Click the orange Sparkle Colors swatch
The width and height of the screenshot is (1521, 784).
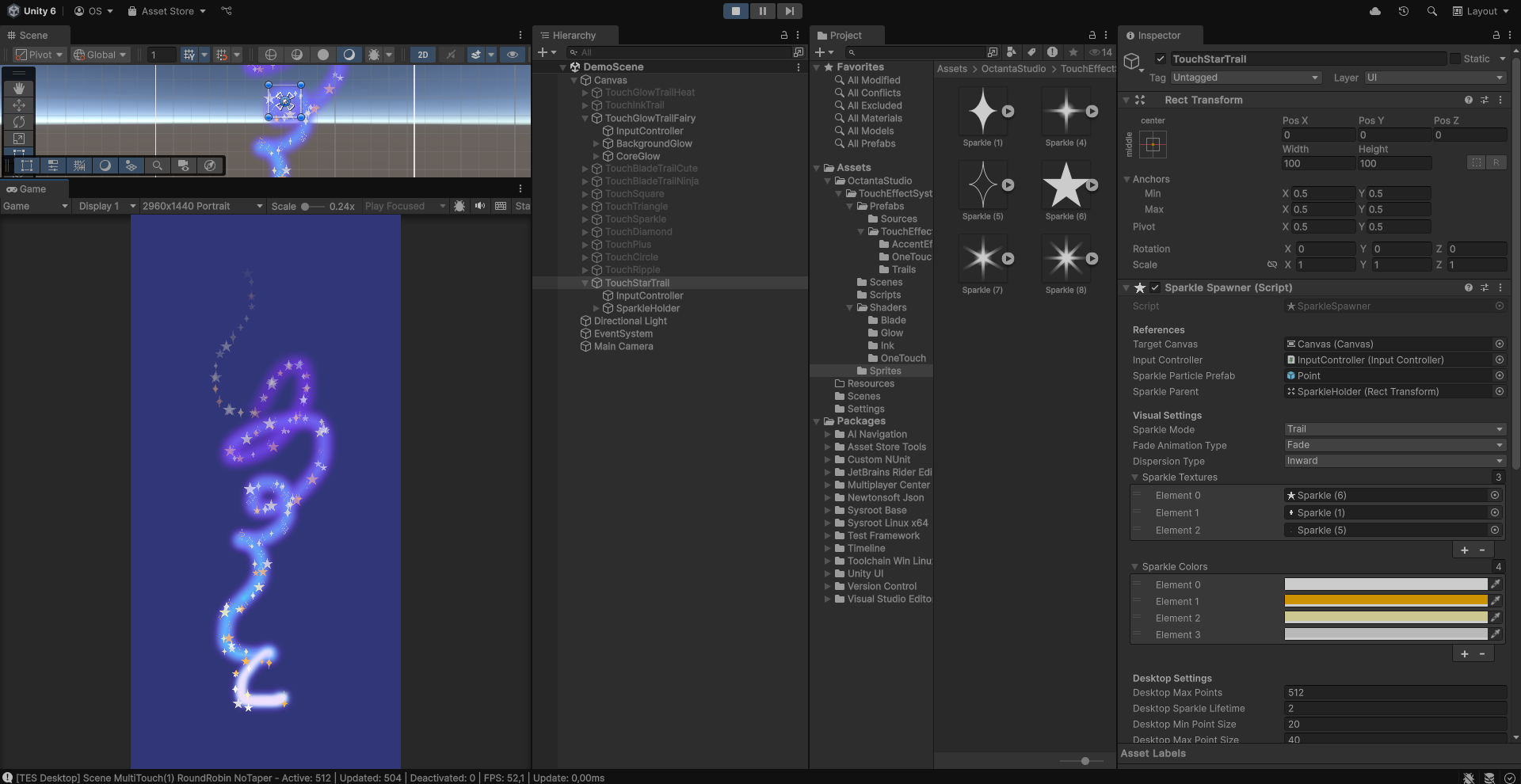[1386, 601]
